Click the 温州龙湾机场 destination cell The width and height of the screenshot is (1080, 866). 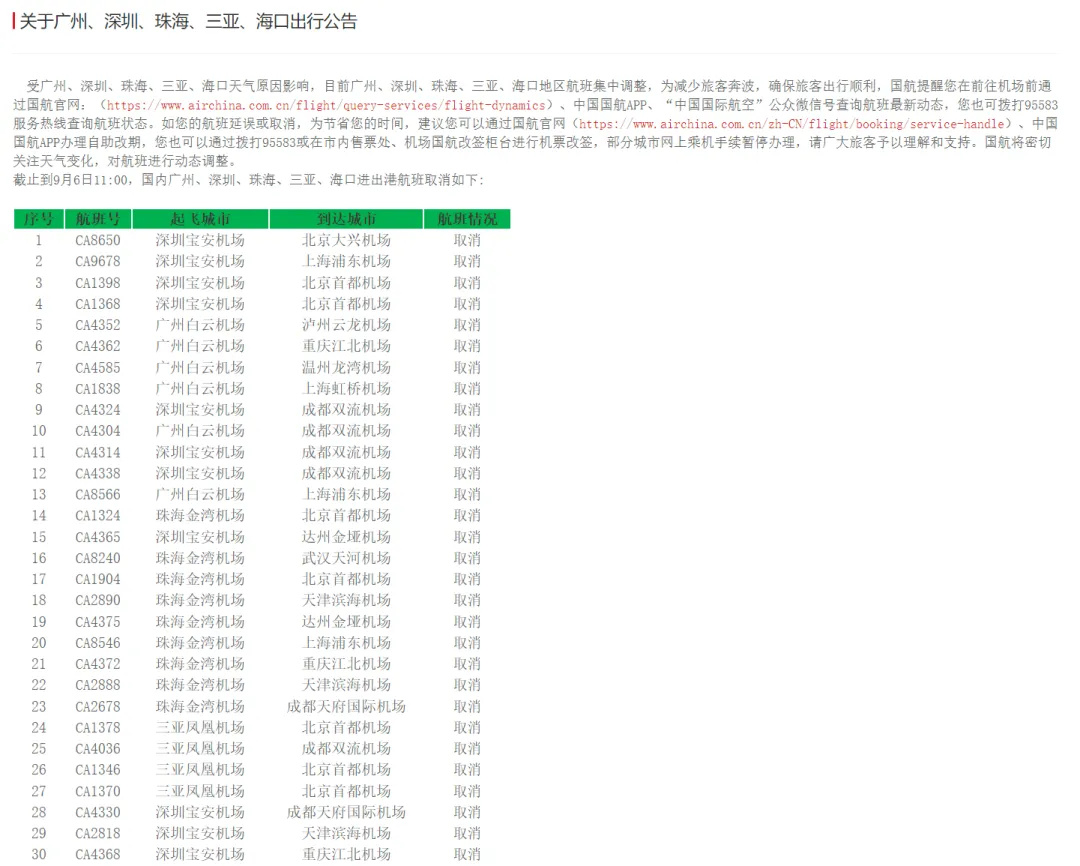coord(346,367)
